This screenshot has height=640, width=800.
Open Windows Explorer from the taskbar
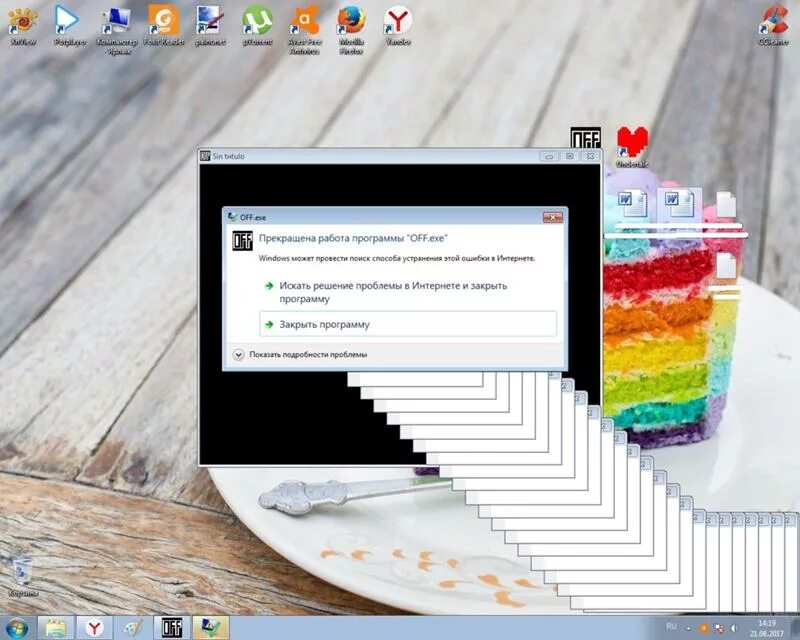pyautogui.click(x=56, y=628)
